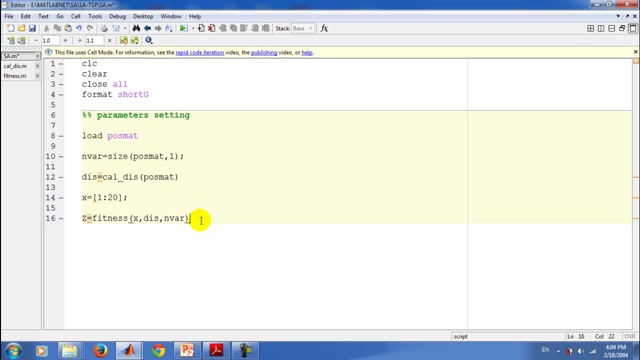
Task: Toggle breakpoint dash on line 16
Action: pyautogui.click(x=61, y=218)
